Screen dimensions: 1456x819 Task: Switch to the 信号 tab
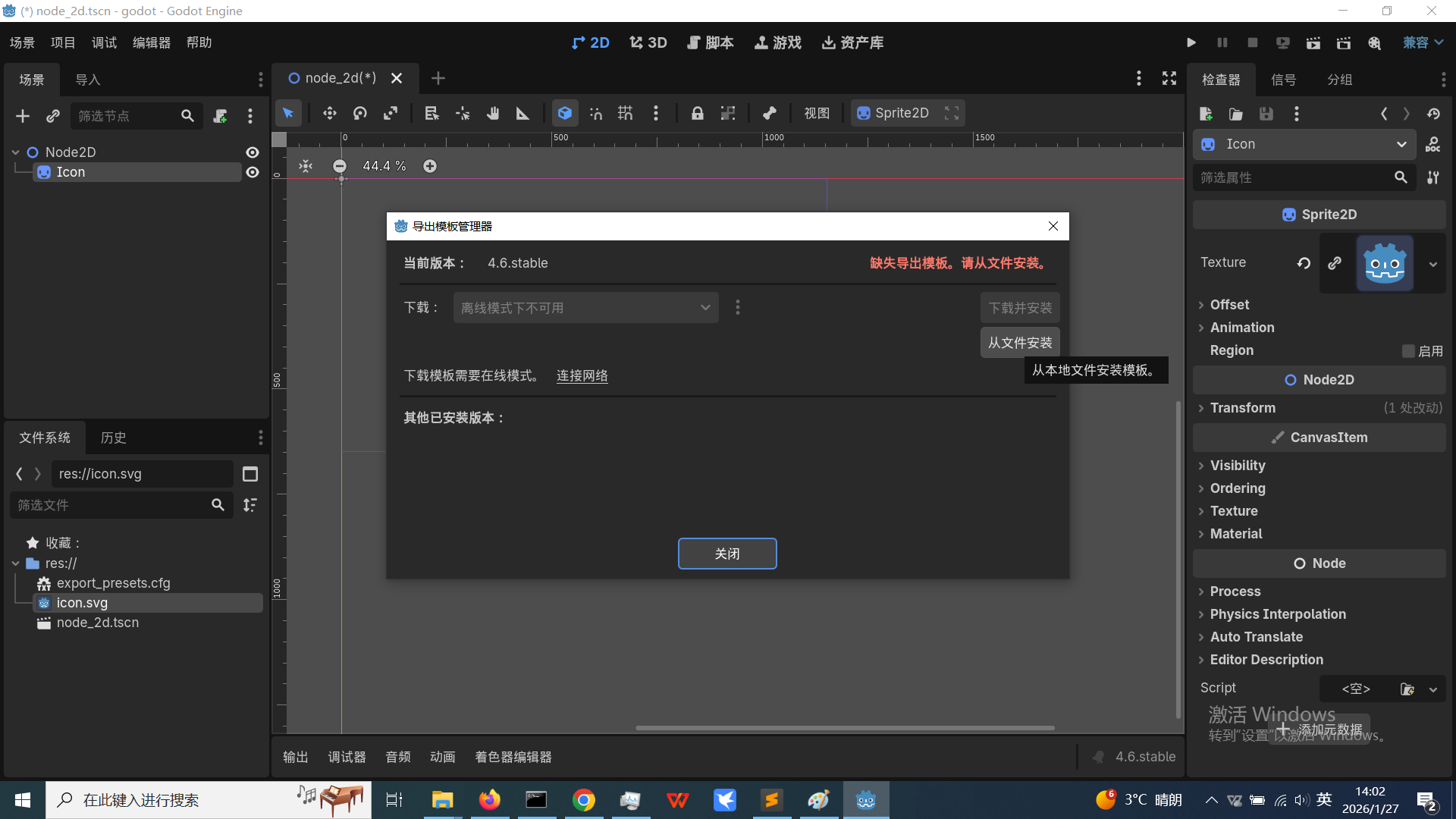click(x=1283, y=80)
